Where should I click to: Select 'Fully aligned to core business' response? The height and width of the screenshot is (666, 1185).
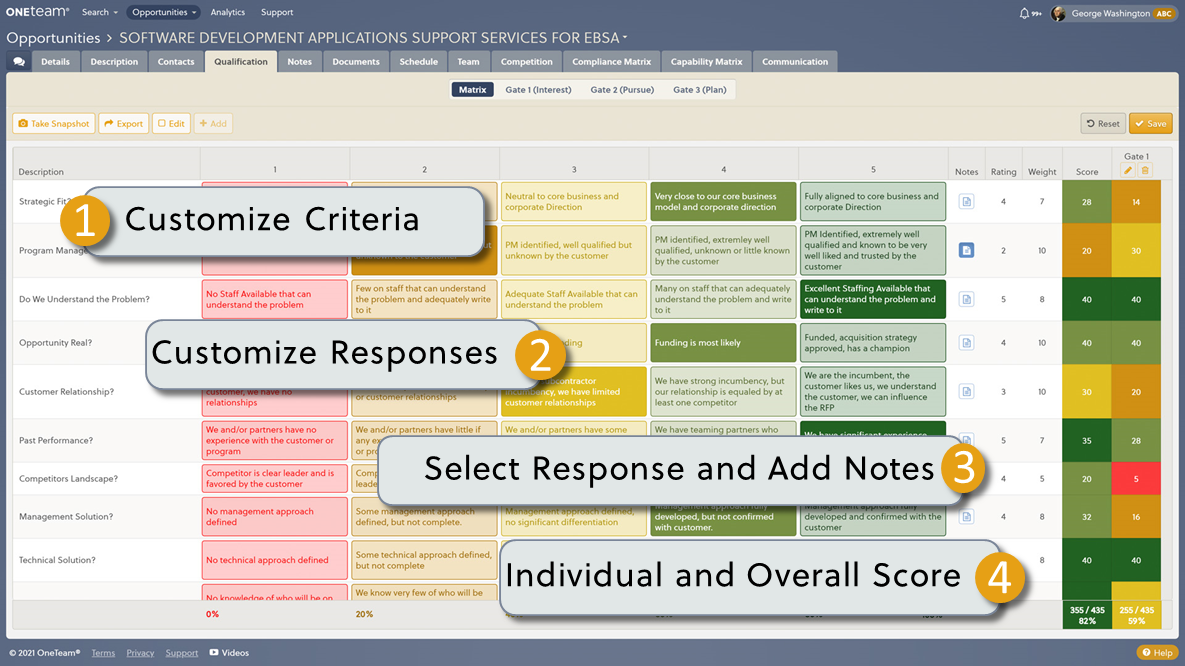(873, 202)
